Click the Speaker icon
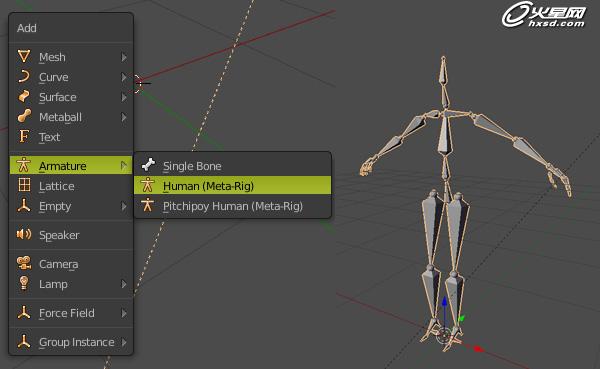This screenshot has height=369, width=600. [x=24, y=234]
